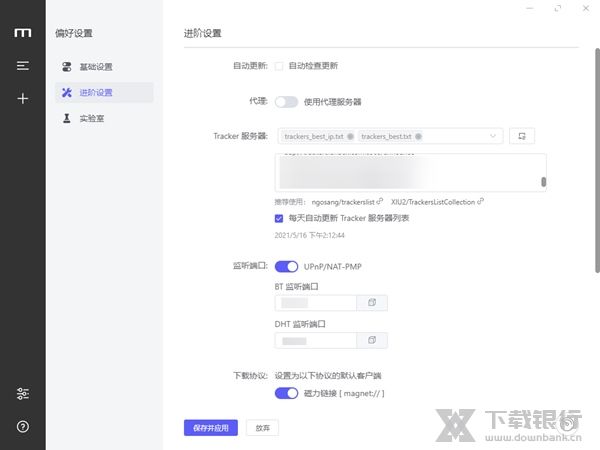Click 放弃 button
This screenshot has height=450, width=600.
coord(262,428)
